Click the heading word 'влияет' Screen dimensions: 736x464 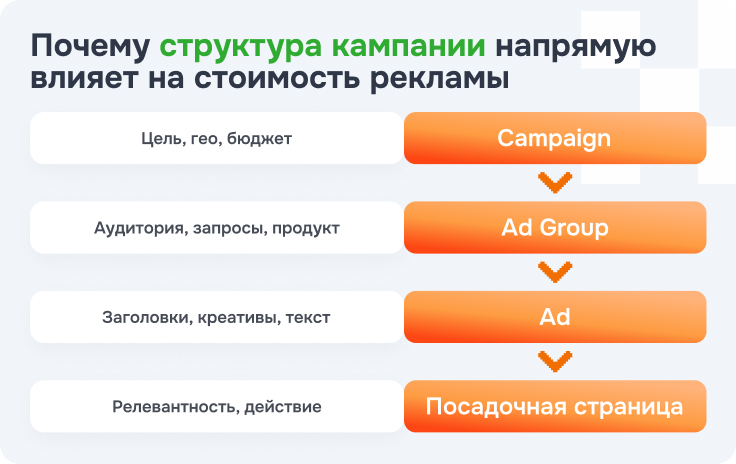[x=82, y=80]
